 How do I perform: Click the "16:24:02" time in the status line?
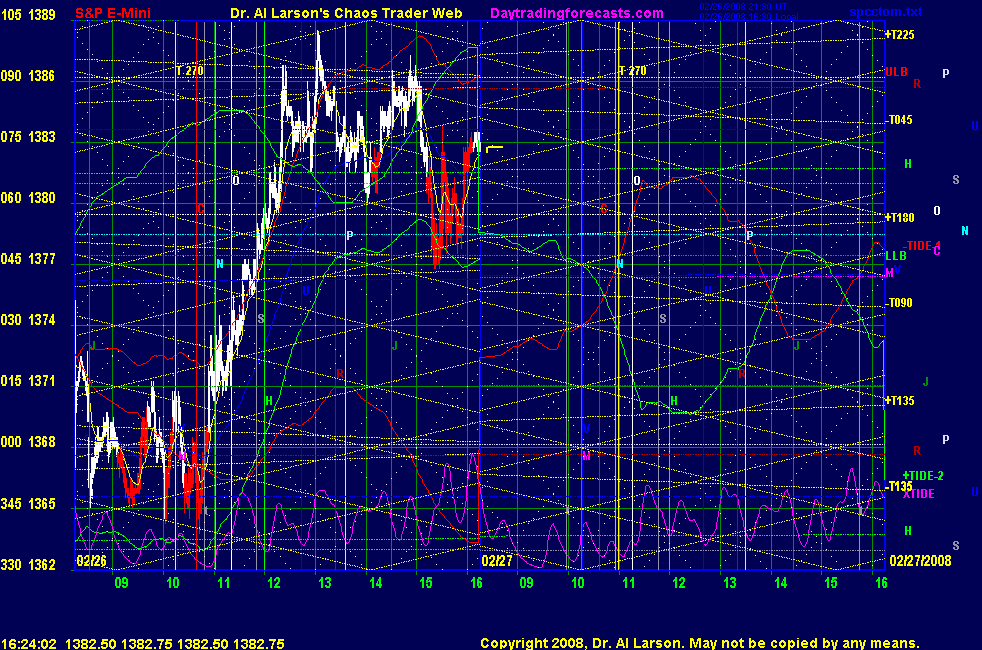[x=29, y=644]
